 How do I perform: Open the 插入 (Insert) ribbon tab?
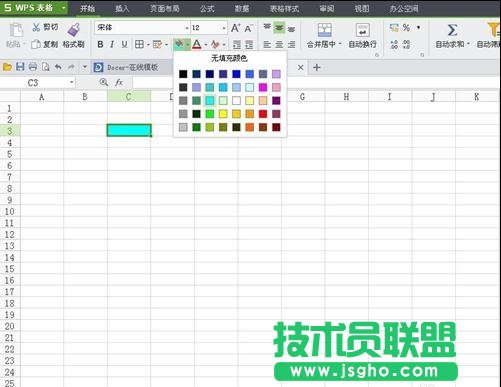122,8
